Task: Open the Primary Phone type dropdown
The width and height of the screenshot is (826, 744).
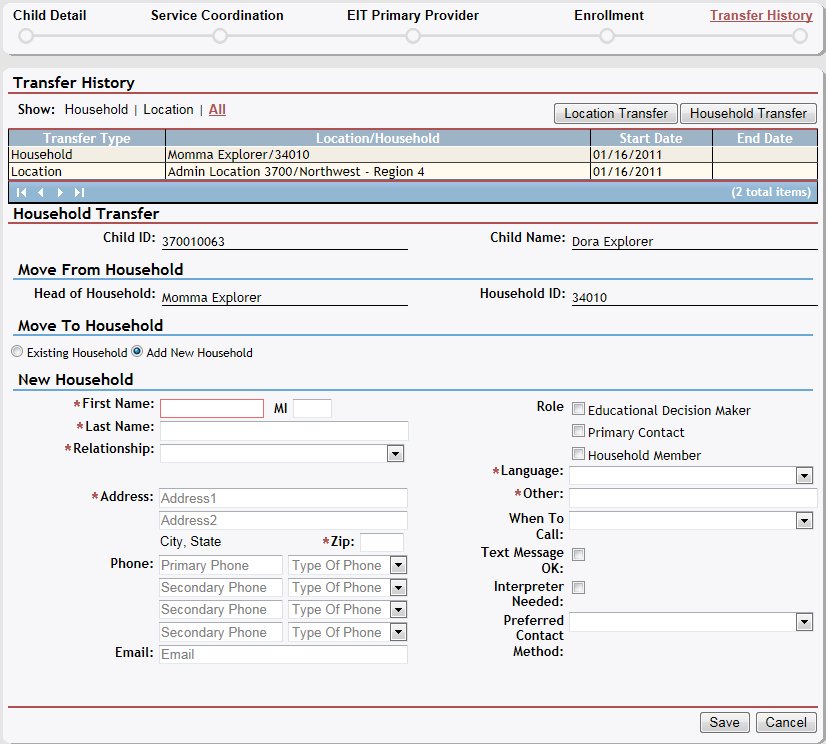Action: (x=398, y=565)
